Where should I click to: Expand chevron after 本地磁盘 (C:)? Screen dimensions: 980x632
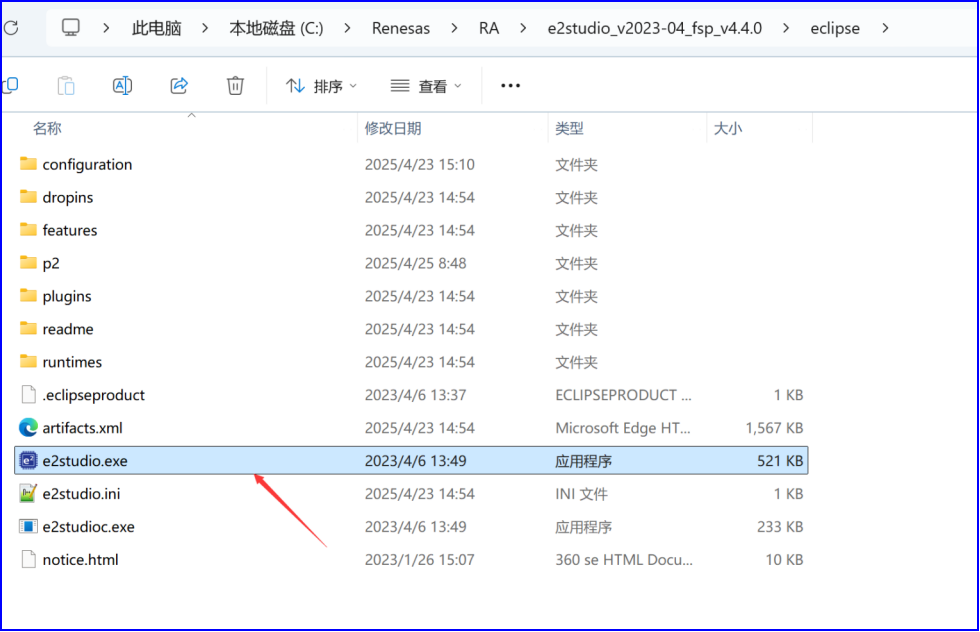(348, 28)
